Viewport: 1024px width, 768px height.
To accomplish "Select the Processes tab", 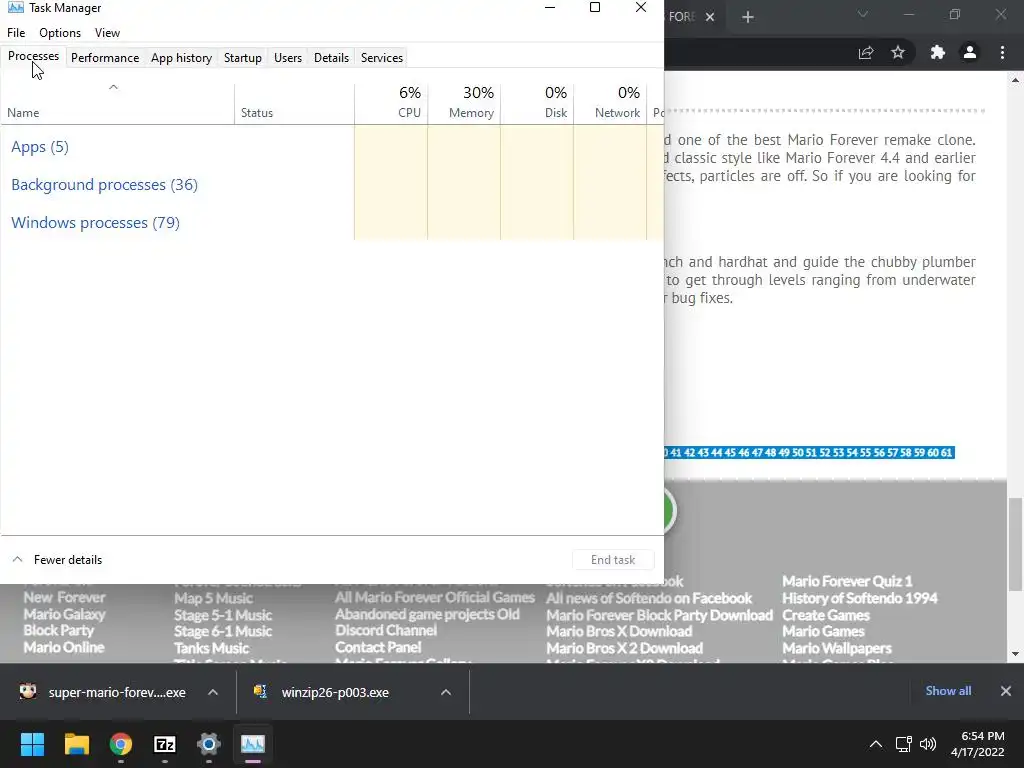I will click(x=33, y=57).
